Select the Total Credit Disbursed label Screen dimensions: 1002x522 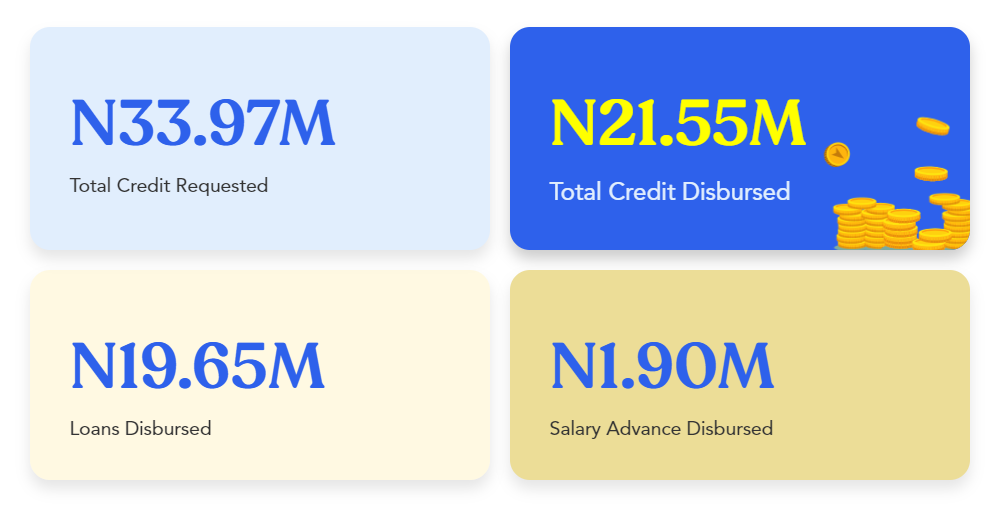(670, 192)
